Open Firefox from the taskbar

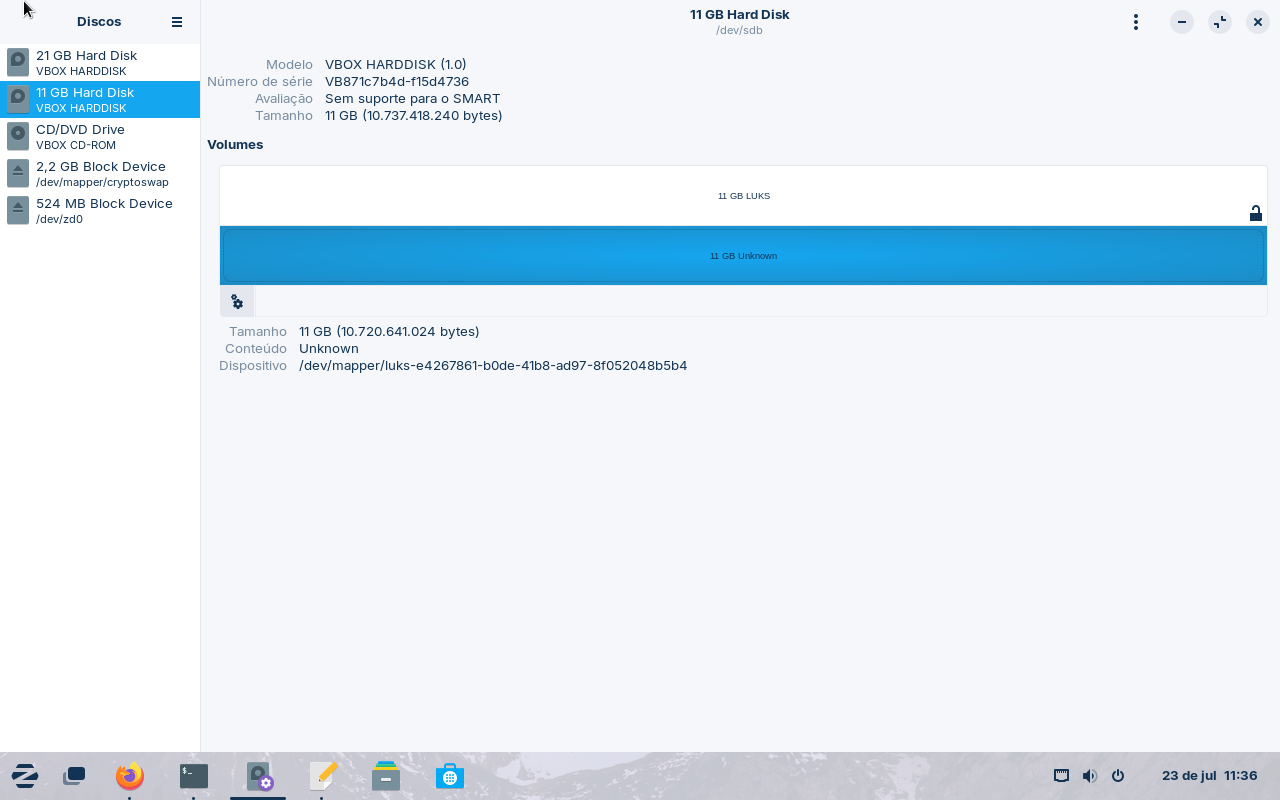[129, 776]
